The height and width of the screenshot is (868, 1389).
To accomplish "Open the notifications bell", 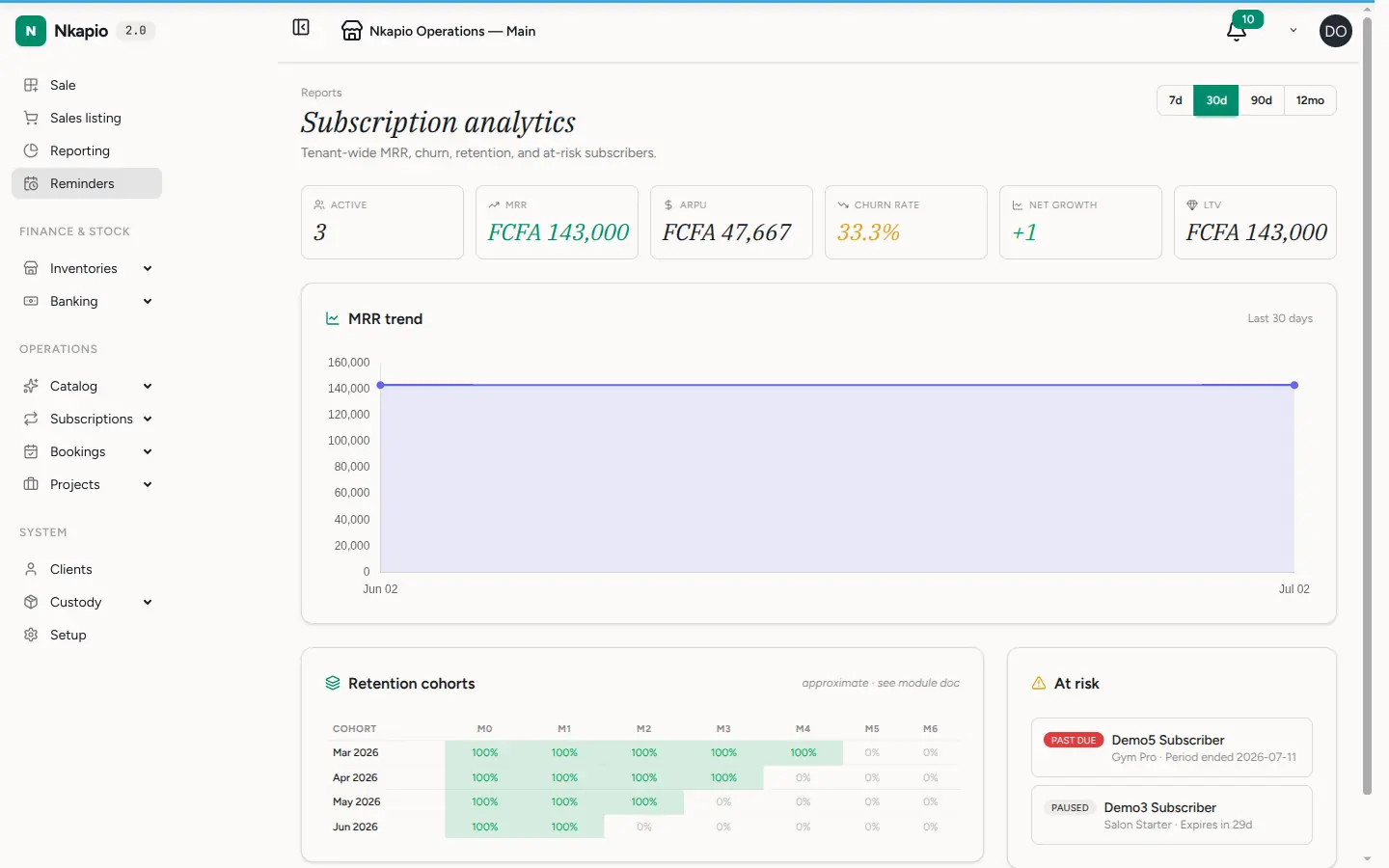I will [1237, 32].
